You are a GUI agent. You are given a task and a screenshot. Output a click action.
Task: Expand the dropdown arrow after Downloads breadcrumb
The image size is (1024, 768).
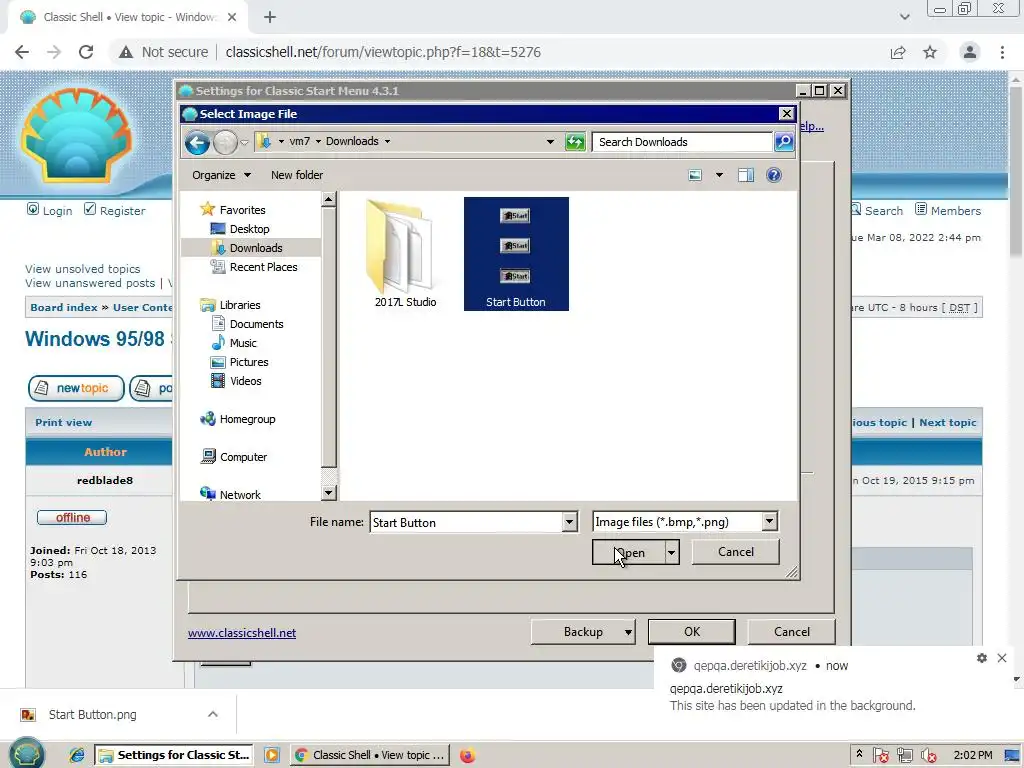point(387,141)
